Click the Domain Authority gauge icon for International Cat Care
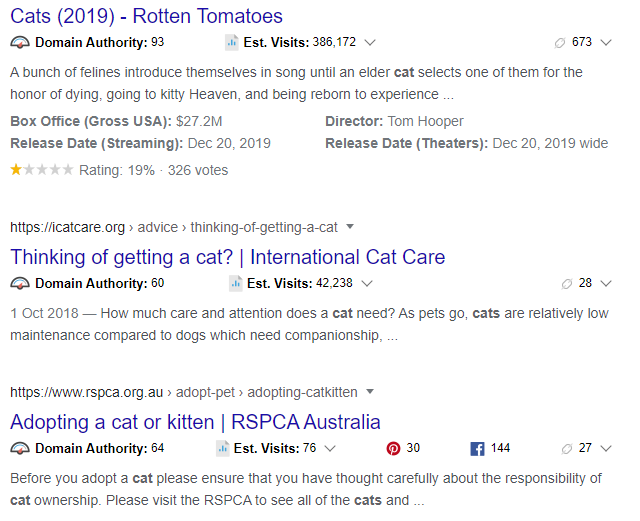Viewport: 640px width, 521px height. tap(20, 283)
